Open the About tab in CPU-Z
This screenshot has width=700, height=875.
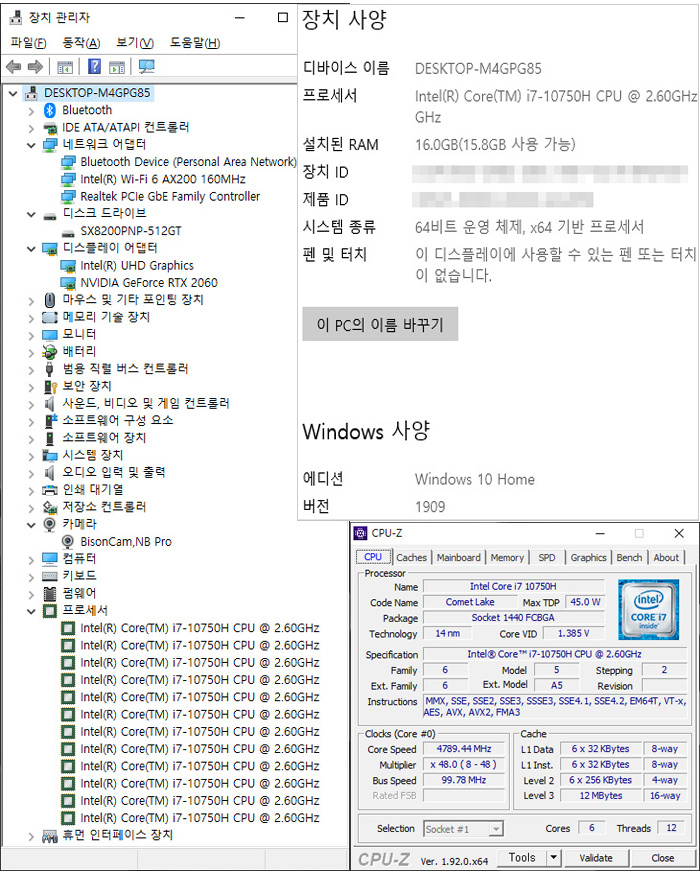coord(666,557)
